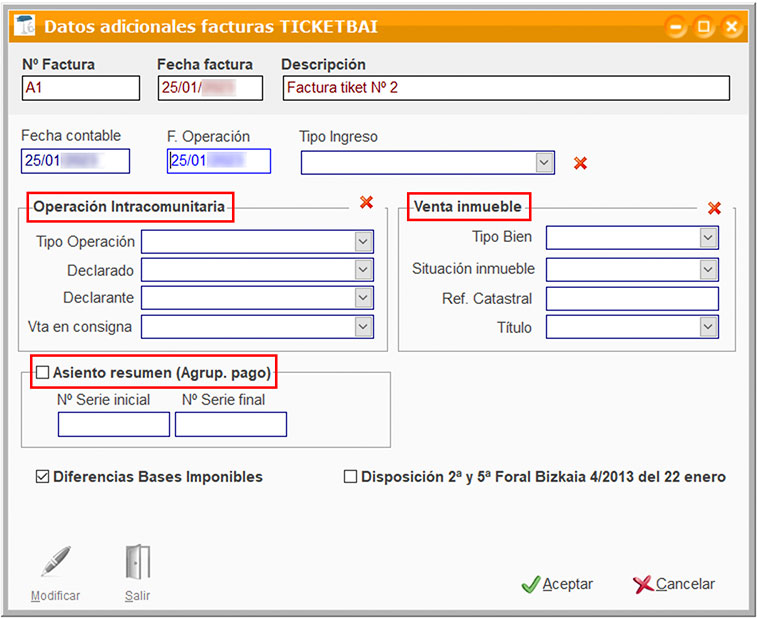The image size is (757, 618).
Task: Click the Nº Factura field containing A1
Action: pos(81,88)
